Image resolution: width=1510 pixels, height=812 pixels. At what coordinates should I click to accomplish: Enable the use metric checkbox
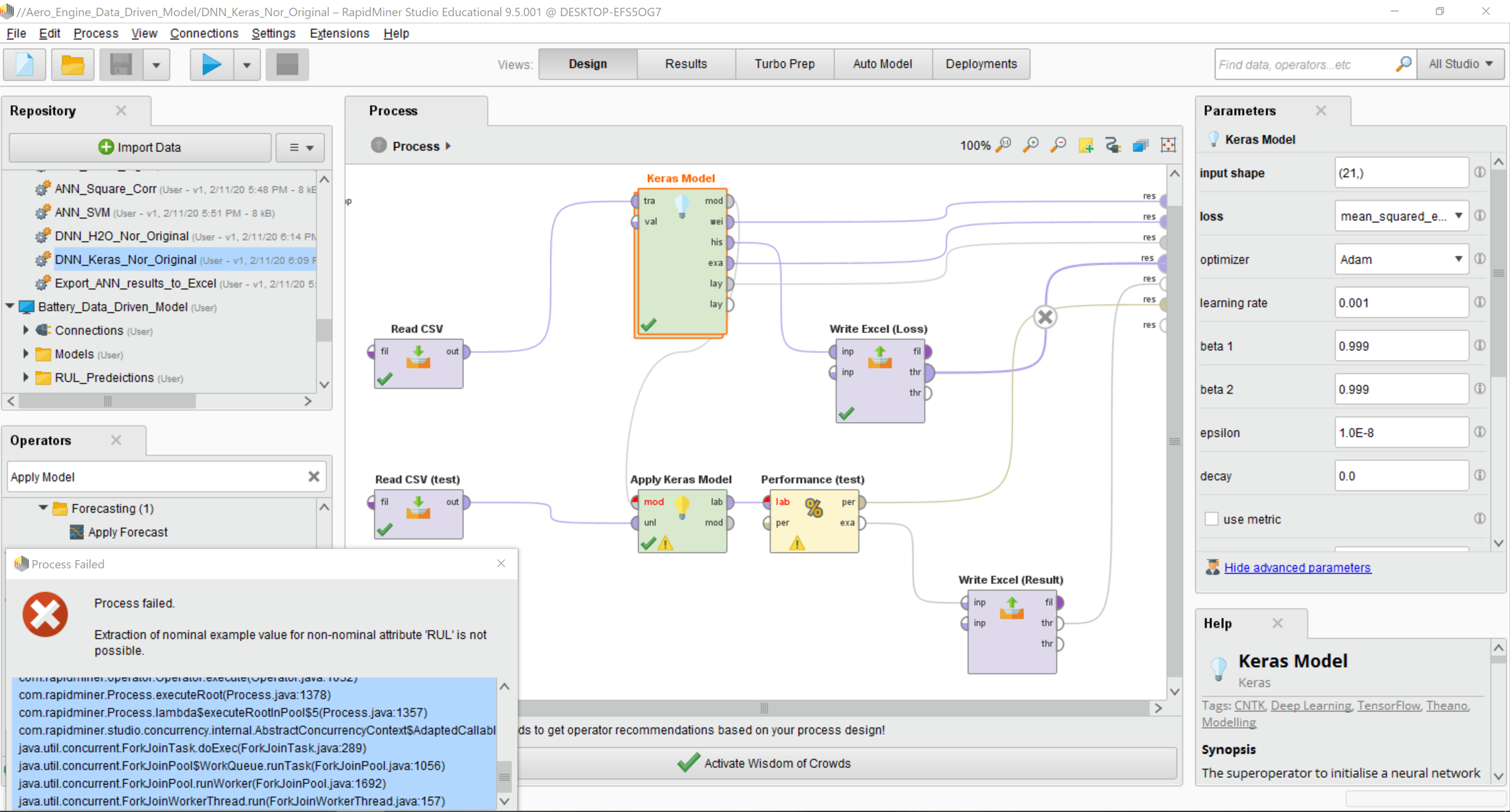pyautogui.click(x=1211, y=519)
